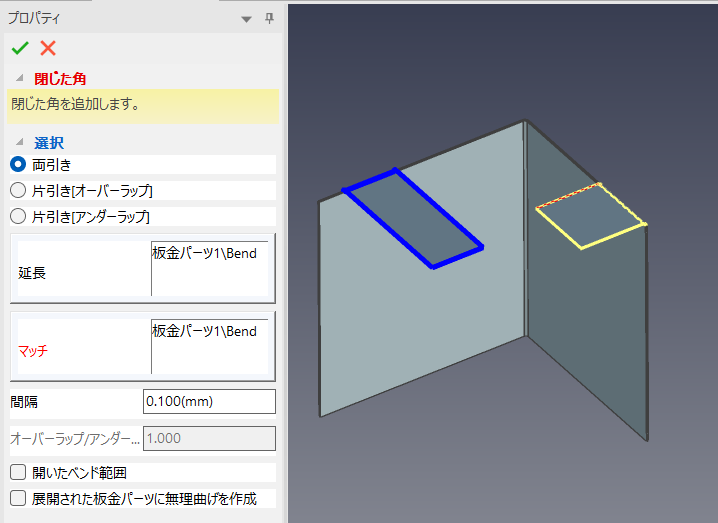Select the 延長 label
Viewport: 718px width, 523px height.
pos(32,273)
